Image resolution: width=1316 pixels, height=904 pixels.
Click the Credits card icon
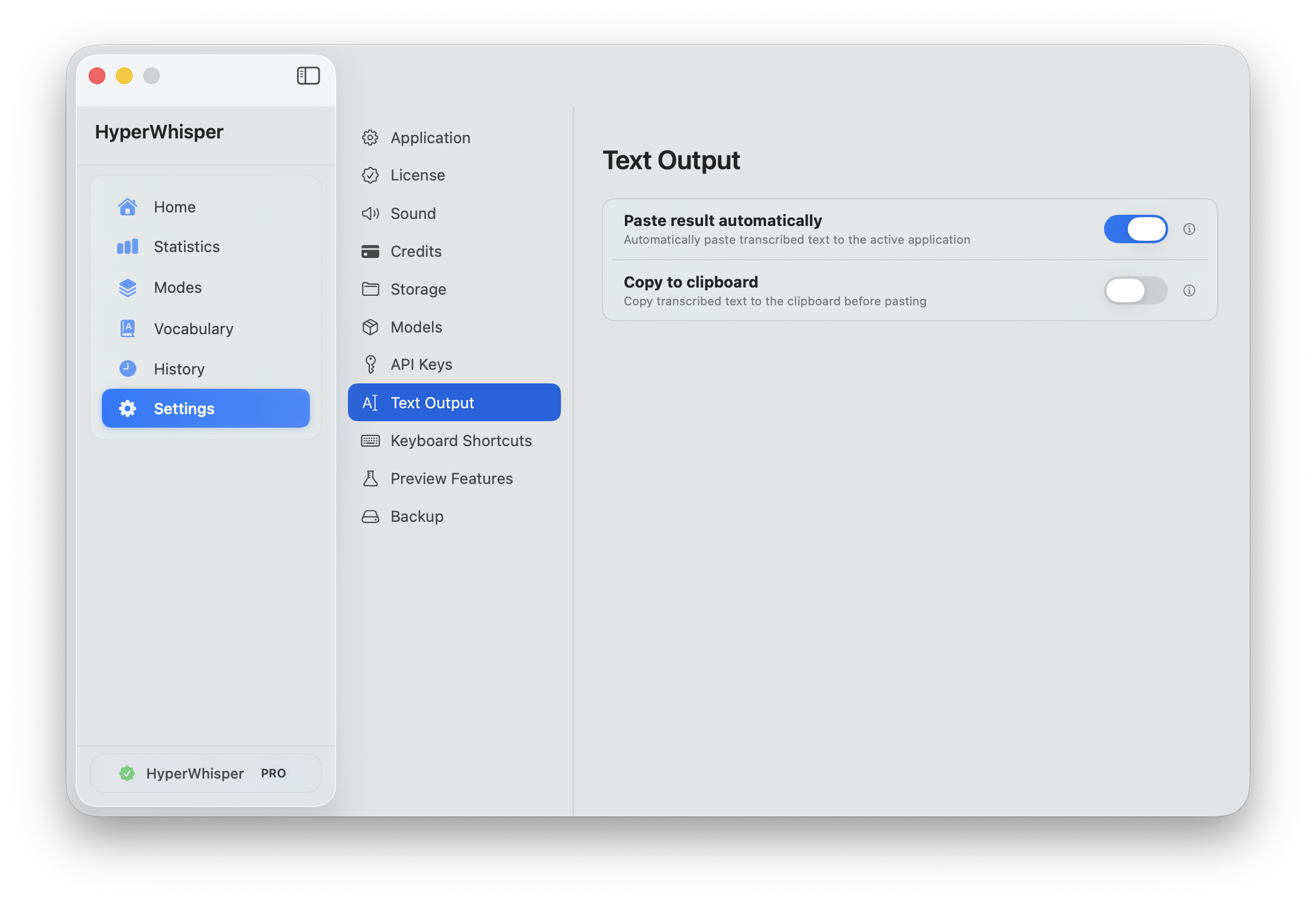[370, 251]
